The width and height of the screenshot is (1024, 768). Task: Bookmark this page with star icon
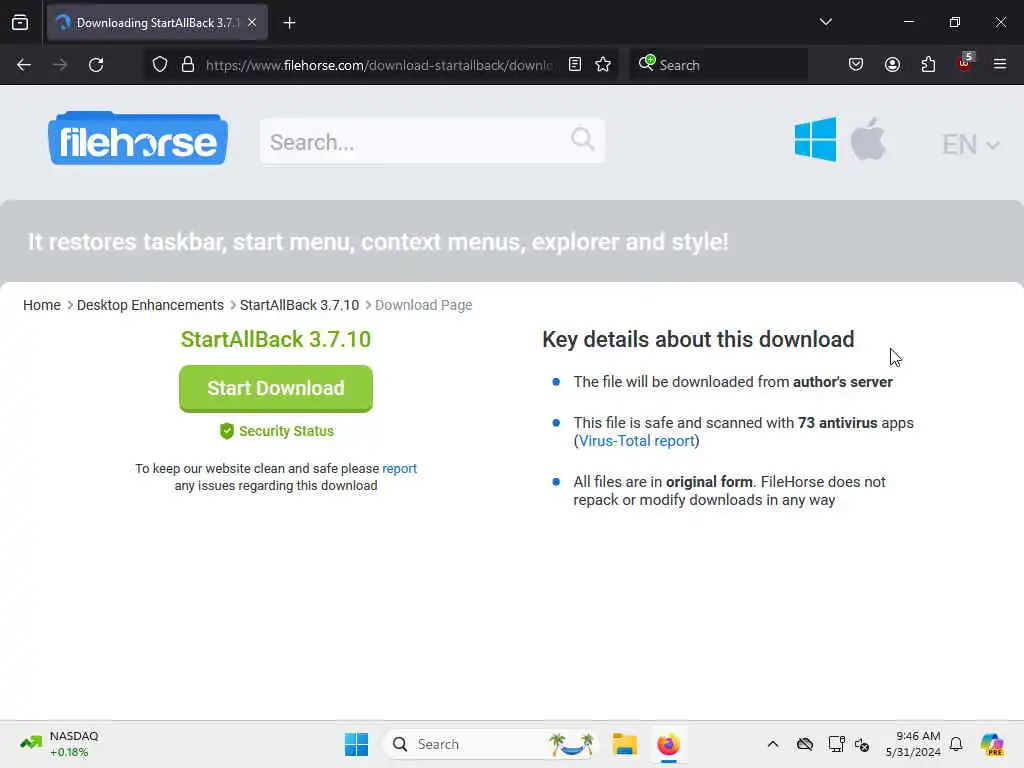coord(603,65)
